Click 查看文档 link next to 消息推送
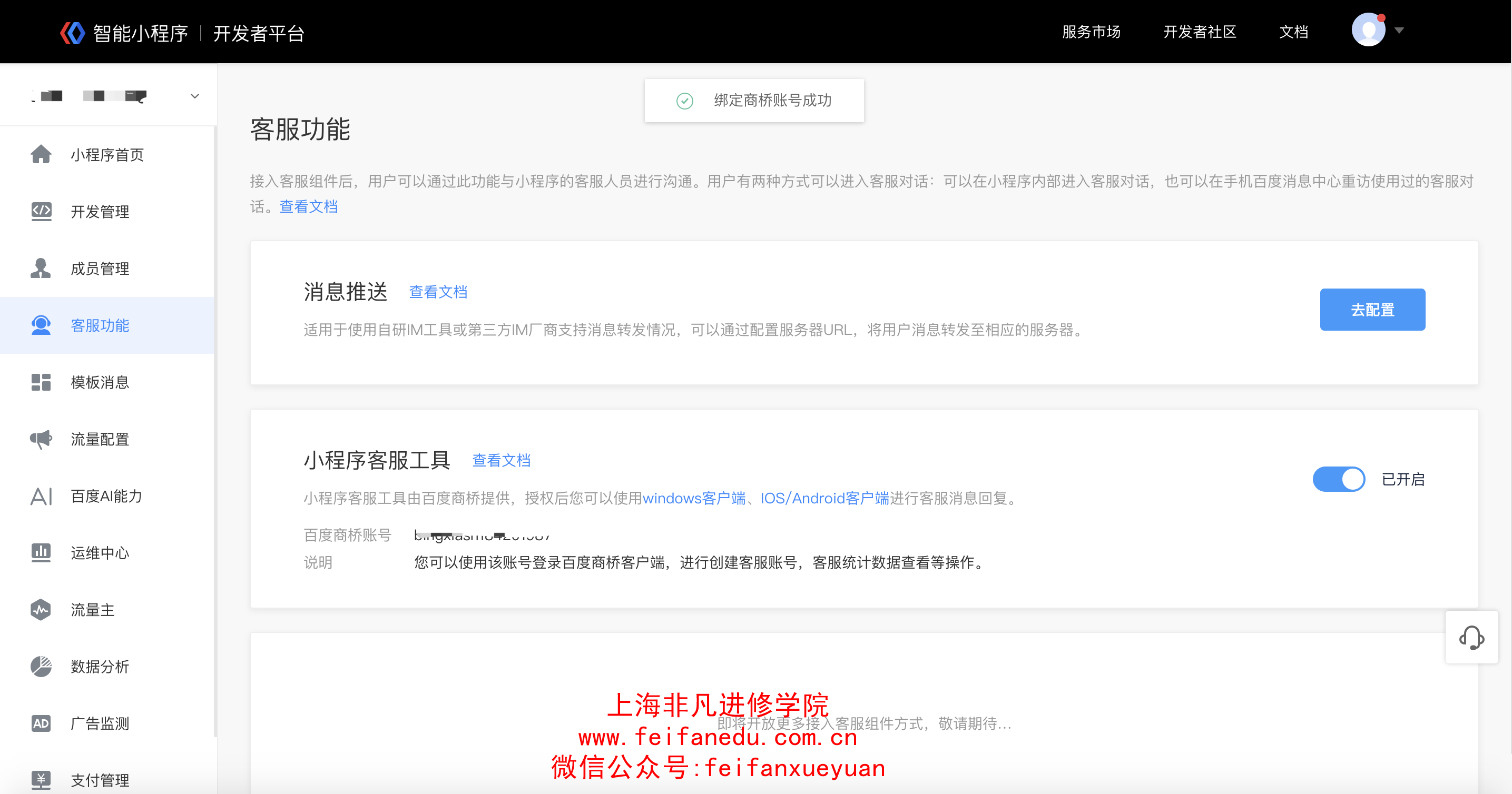 coord(438,292)
